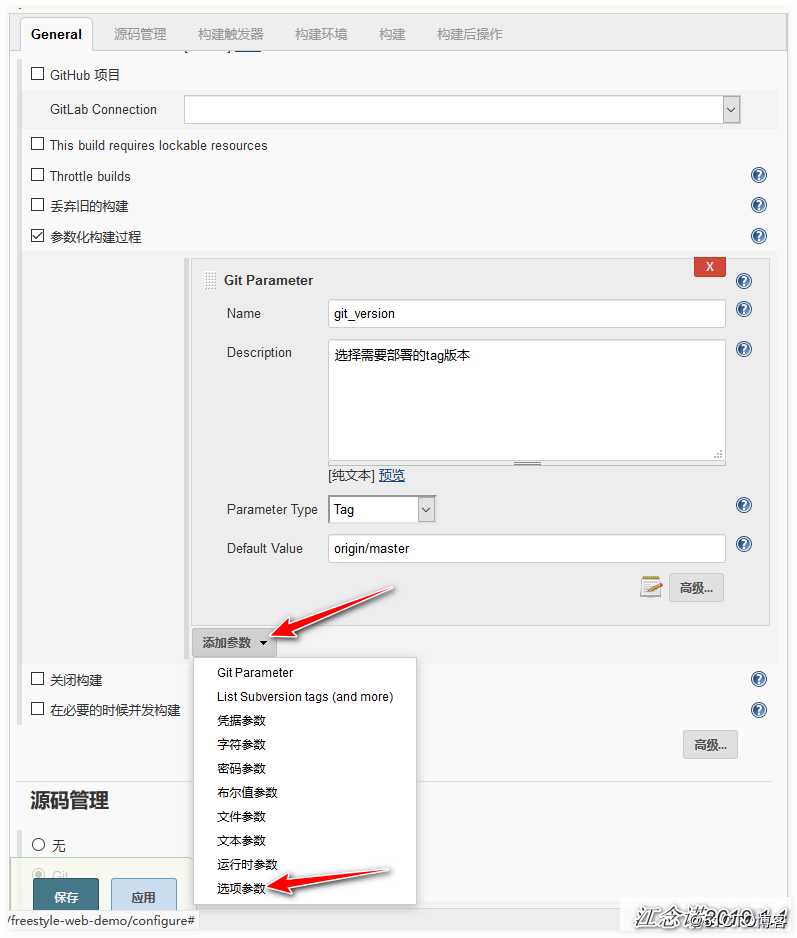The width and height of the screenshot is (797, 938).
Task: Uncheck 参数化构建过程 checkbox
Action: (x=38, y=236)
